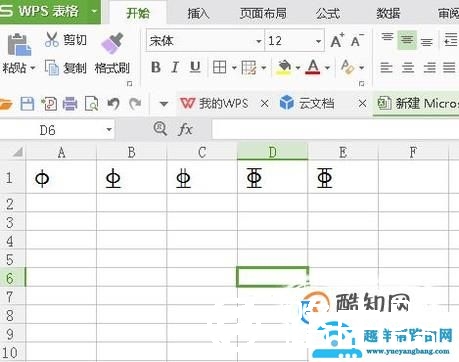Expand the font color dropdown arrow
This screenshot has width=459, height=362.
[x=327, y=68]
